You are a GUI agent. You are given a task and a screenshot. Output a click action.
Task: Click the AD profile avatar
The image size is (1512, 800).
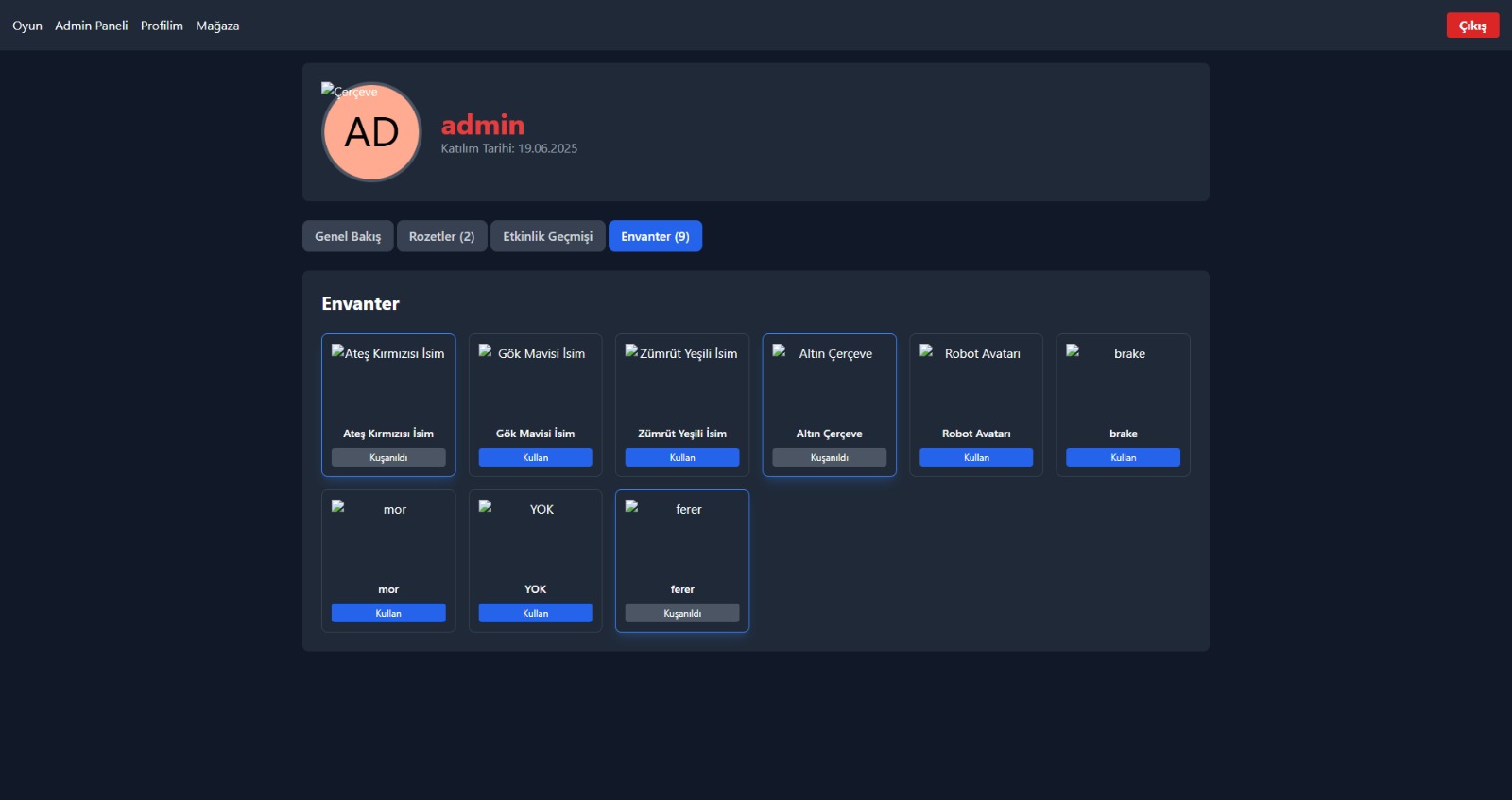point(371,132)
